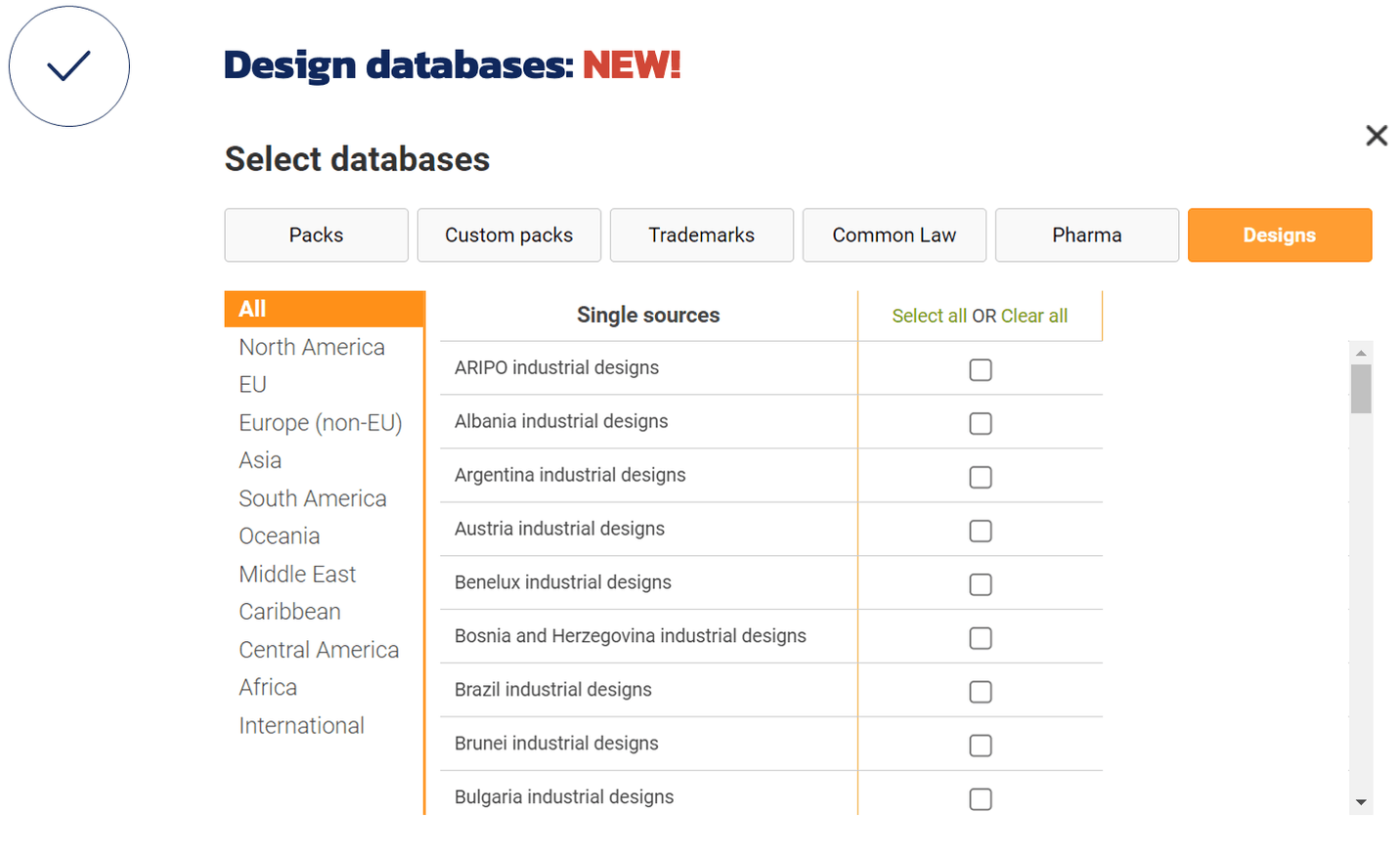Screen dimensions: 1400x853
Task: Switch to the Custom packs tab
Action: tap(508, 235)
